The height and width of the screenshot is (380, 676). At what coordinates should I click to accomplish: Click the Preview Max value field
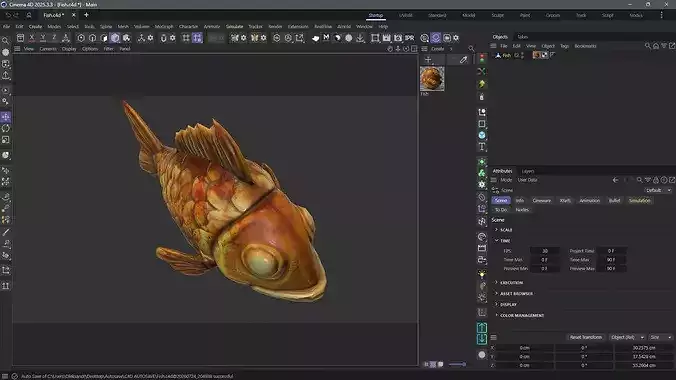coord(611,268)
